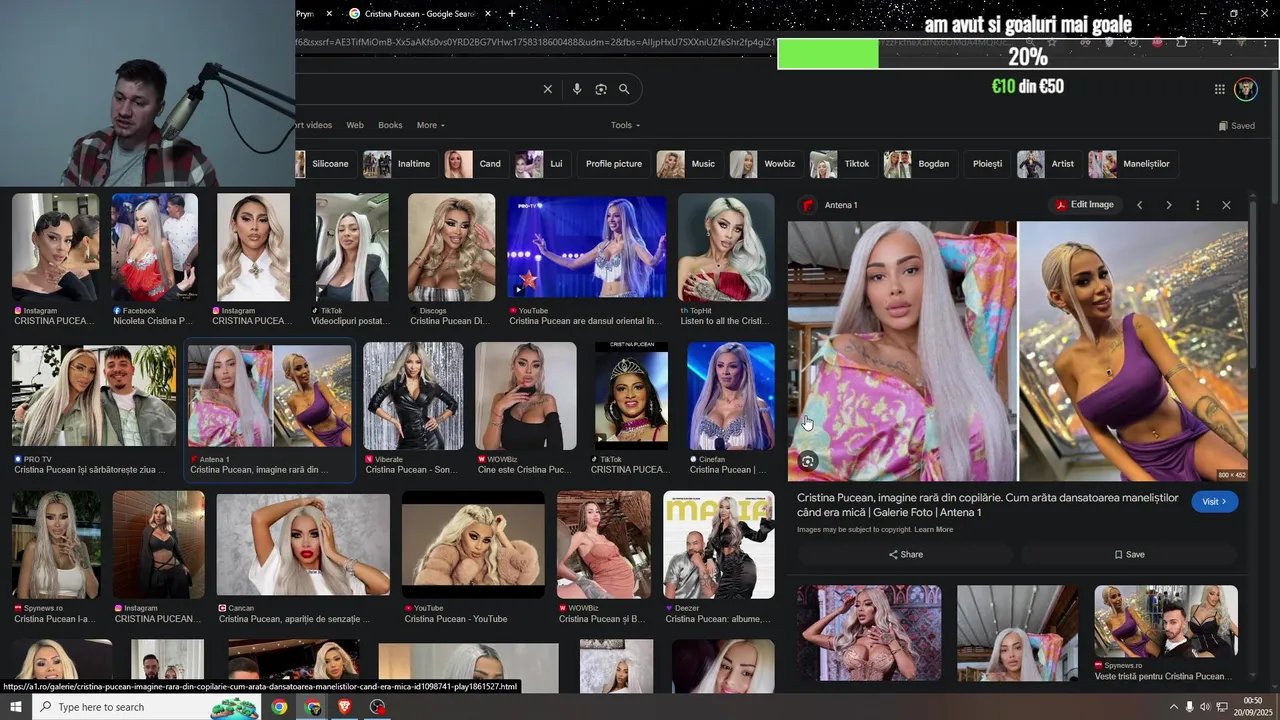Click the Cine este Cristina Puc... WOWBiz caption
Viewport: 1280px width, 720px height.
pos(525,470)
